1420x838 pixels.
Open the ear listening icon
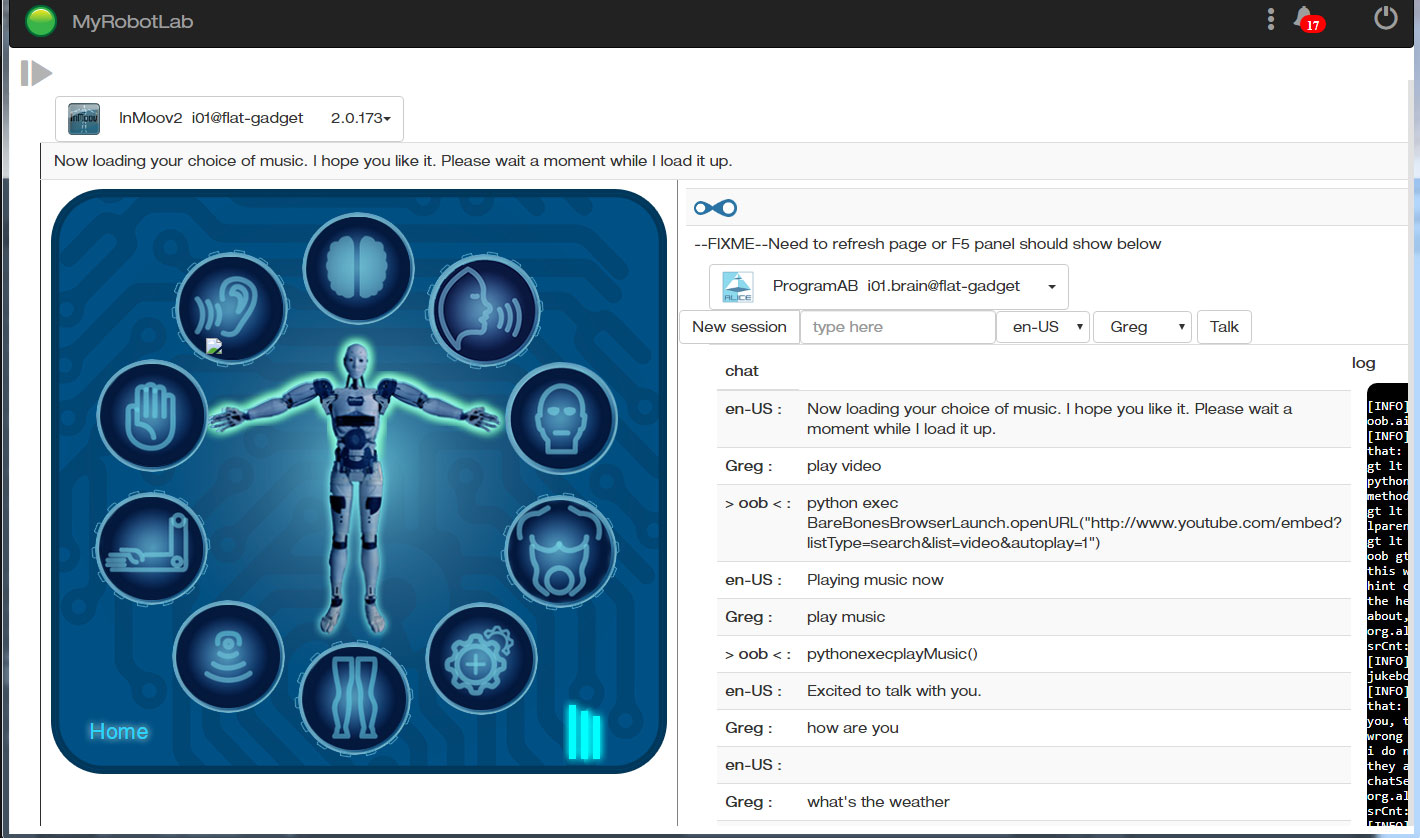232,306
